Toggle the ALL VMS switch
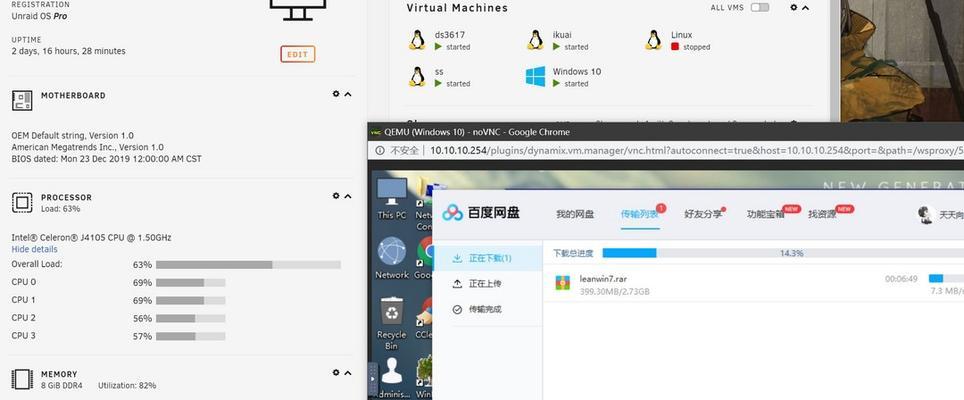This screenshot has height=400, width=964. click(x=759, y=7)
